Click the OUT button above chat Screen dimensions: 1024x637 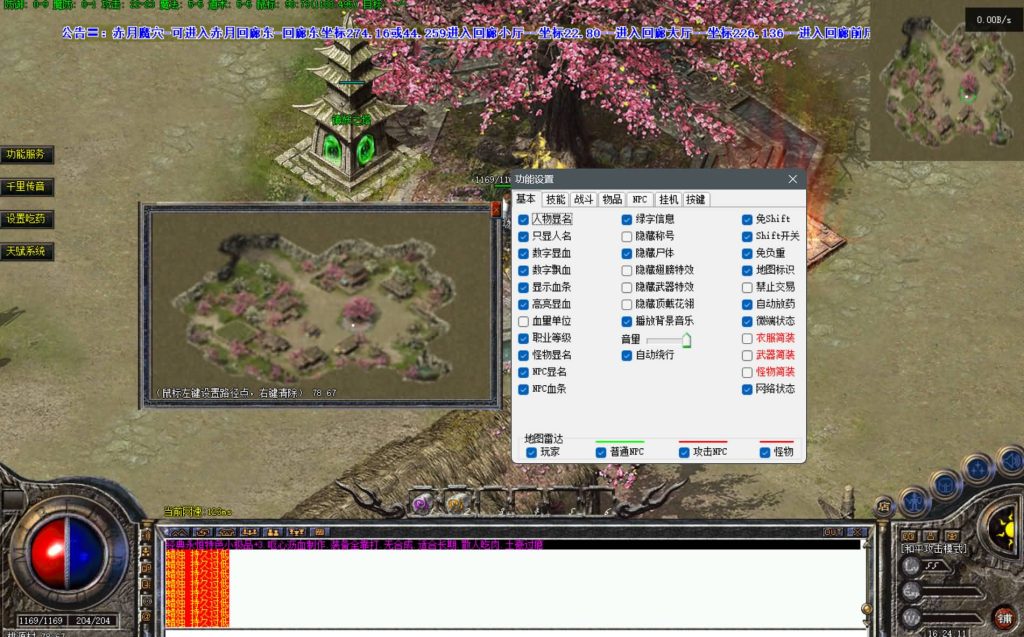point(833,532)
